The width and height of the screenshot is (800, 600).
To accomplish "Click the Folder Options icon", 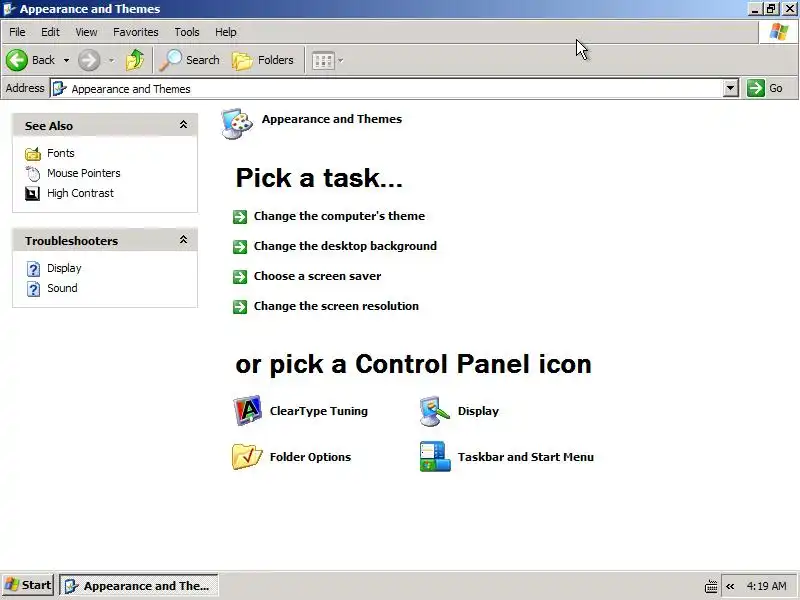I will click(247, 456).
